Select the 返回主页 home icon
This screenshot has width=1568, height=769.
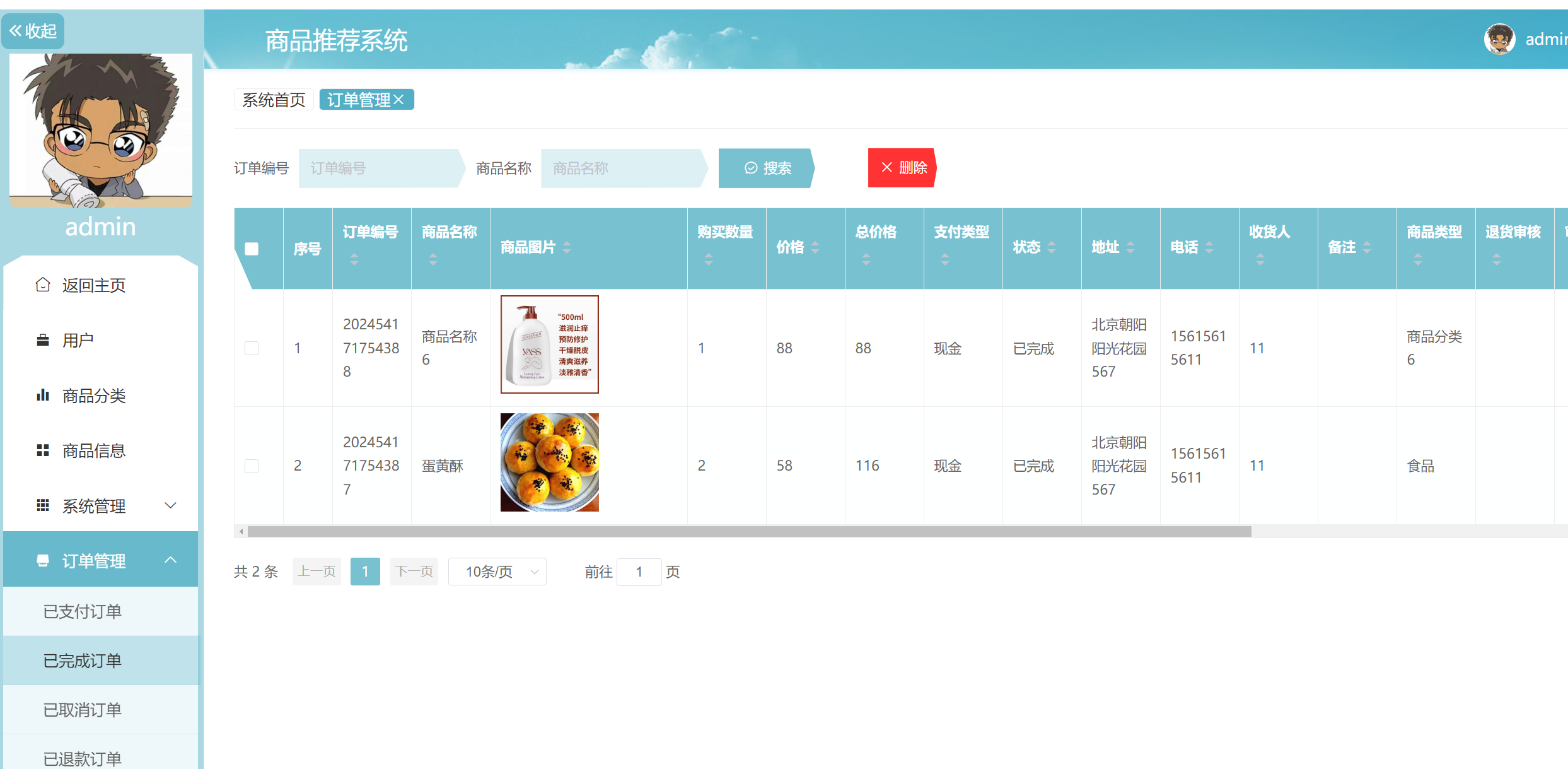(42, 285)
